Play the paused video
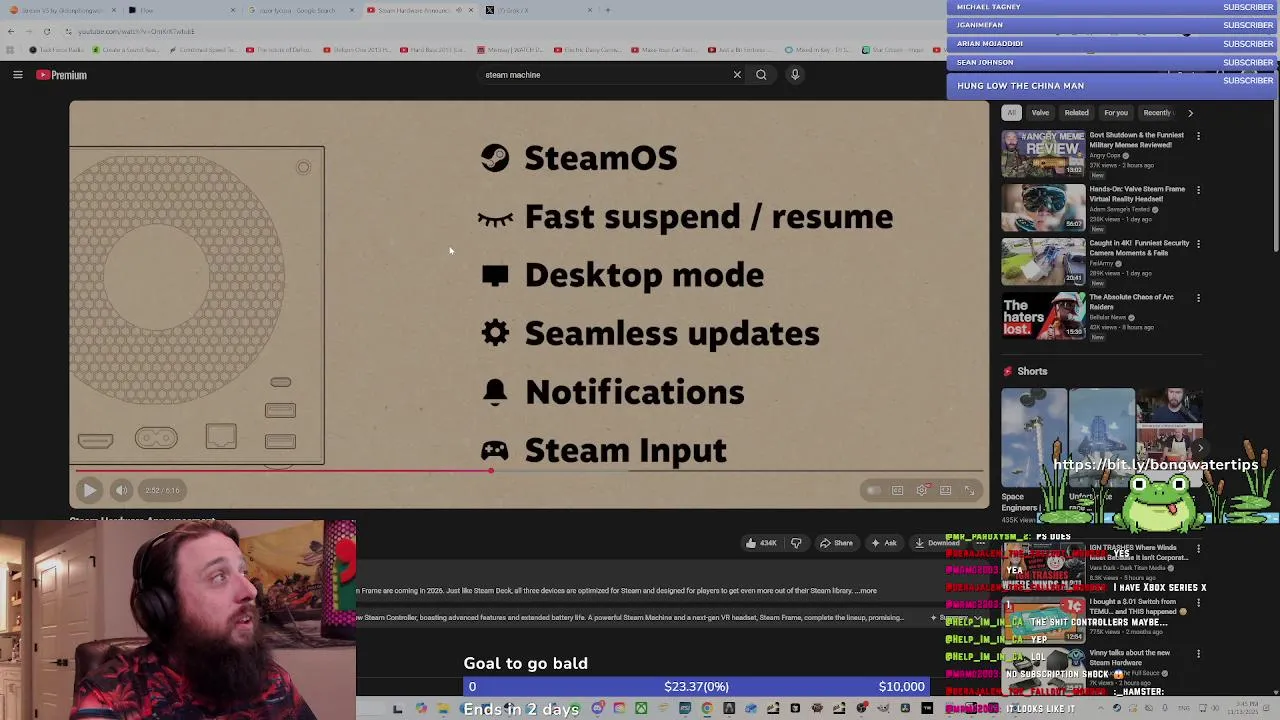The width and height of the screenshot is (1280, 720). tap(89, 490)
